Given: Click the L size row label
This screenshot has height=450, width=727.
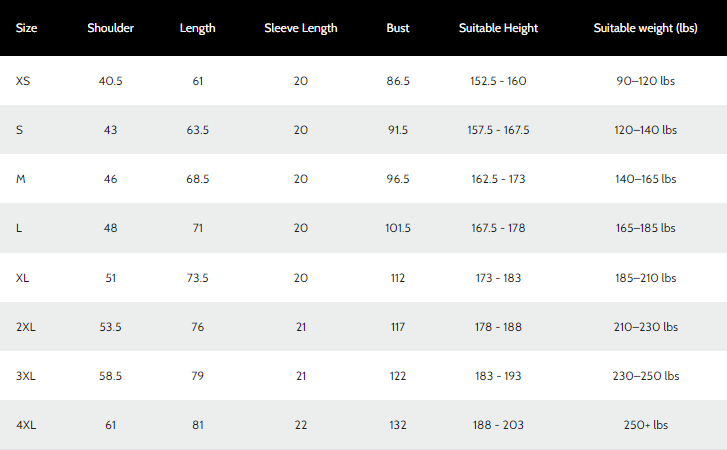Looking at the screenshot, I should click(19, 228).
